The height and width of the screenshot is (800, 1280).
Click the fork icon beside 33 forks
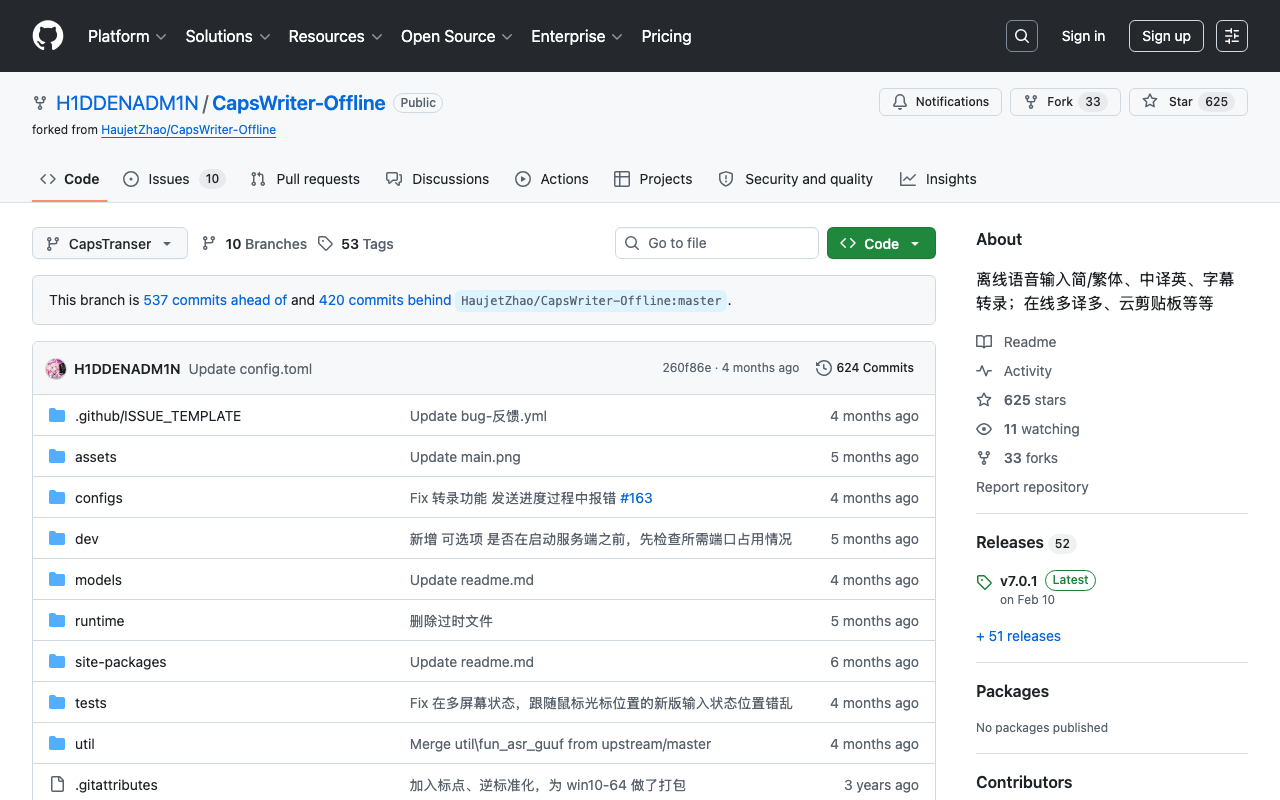pos(984,458)
